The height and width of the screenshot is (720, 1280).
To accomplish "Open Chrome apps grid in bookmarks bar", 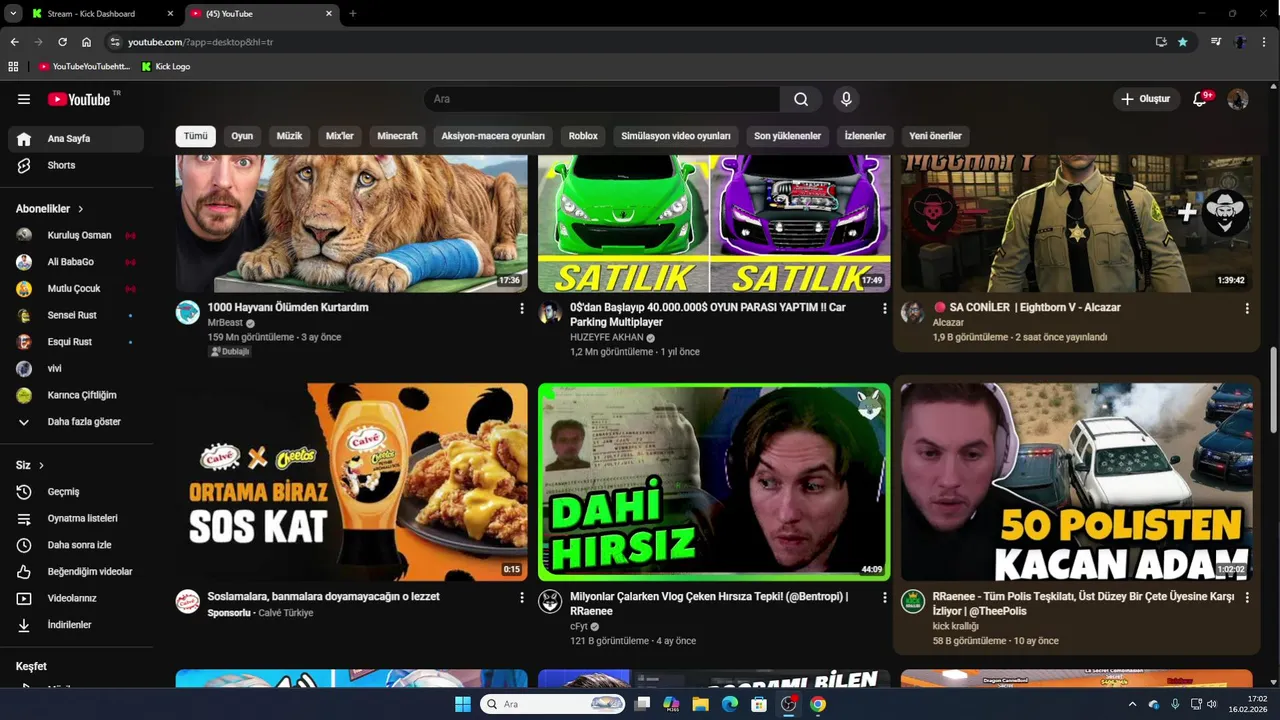I will 13,66.
